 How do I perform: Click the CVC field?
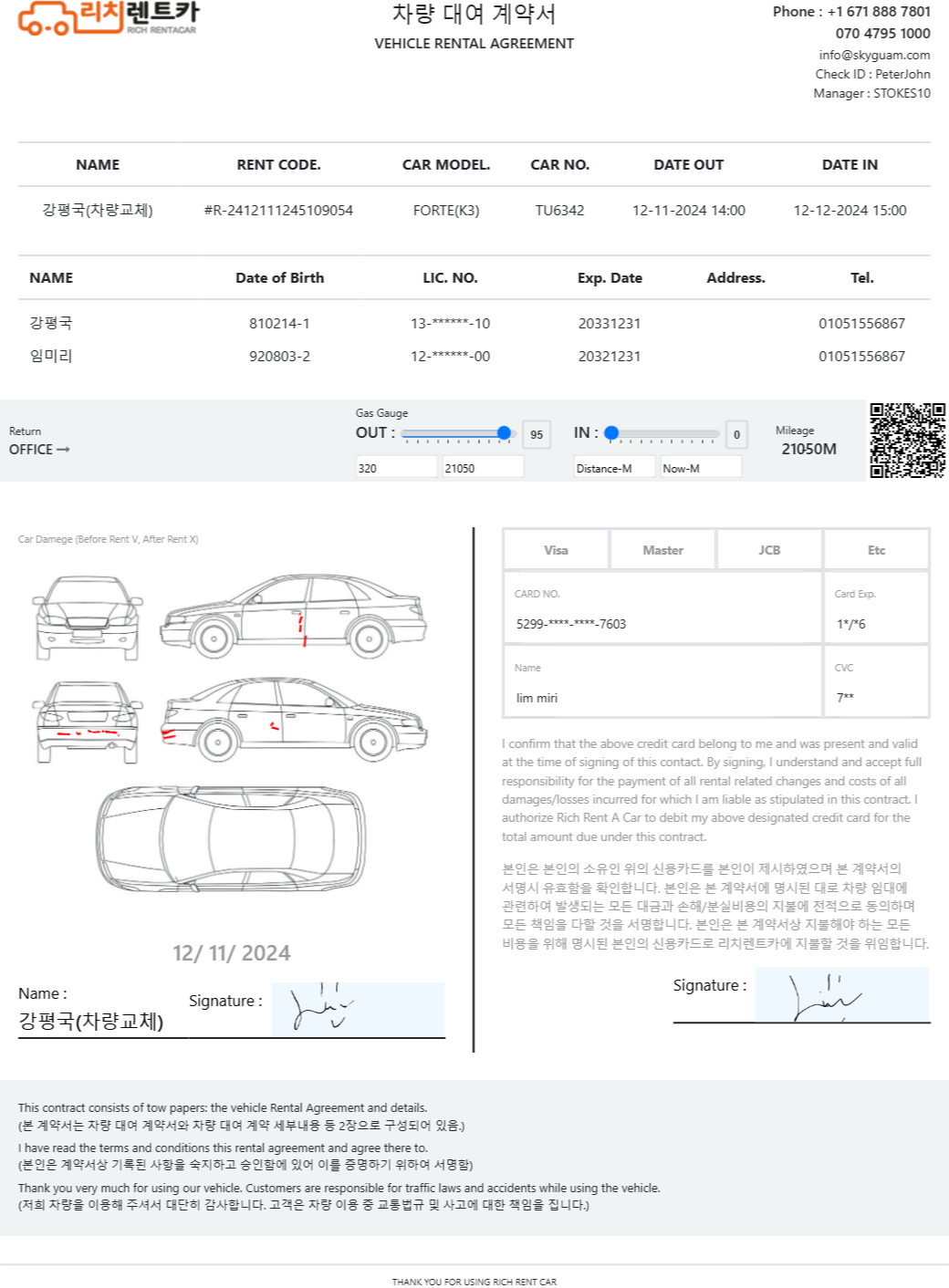[876, 698]
